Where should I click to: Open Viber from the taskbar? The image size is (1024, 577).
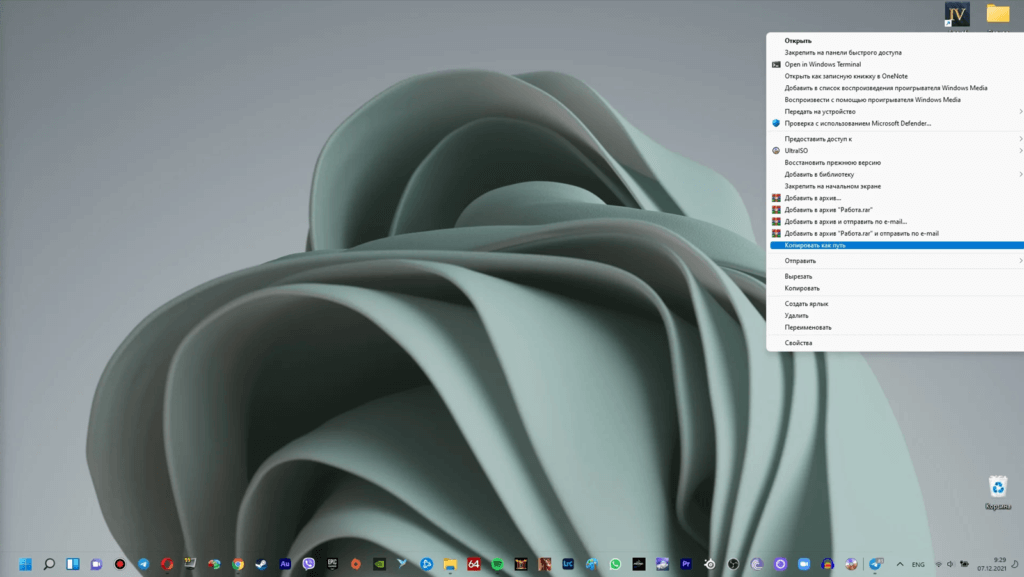click(x=309, y=564)
